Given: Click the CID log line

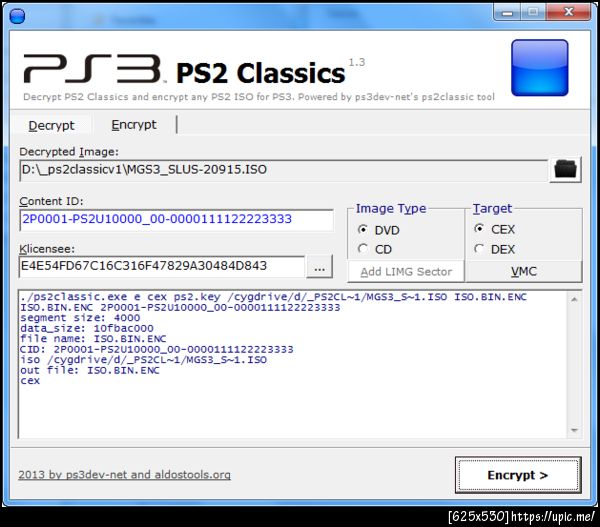Looking at the screenshot, I should [157, 349].
